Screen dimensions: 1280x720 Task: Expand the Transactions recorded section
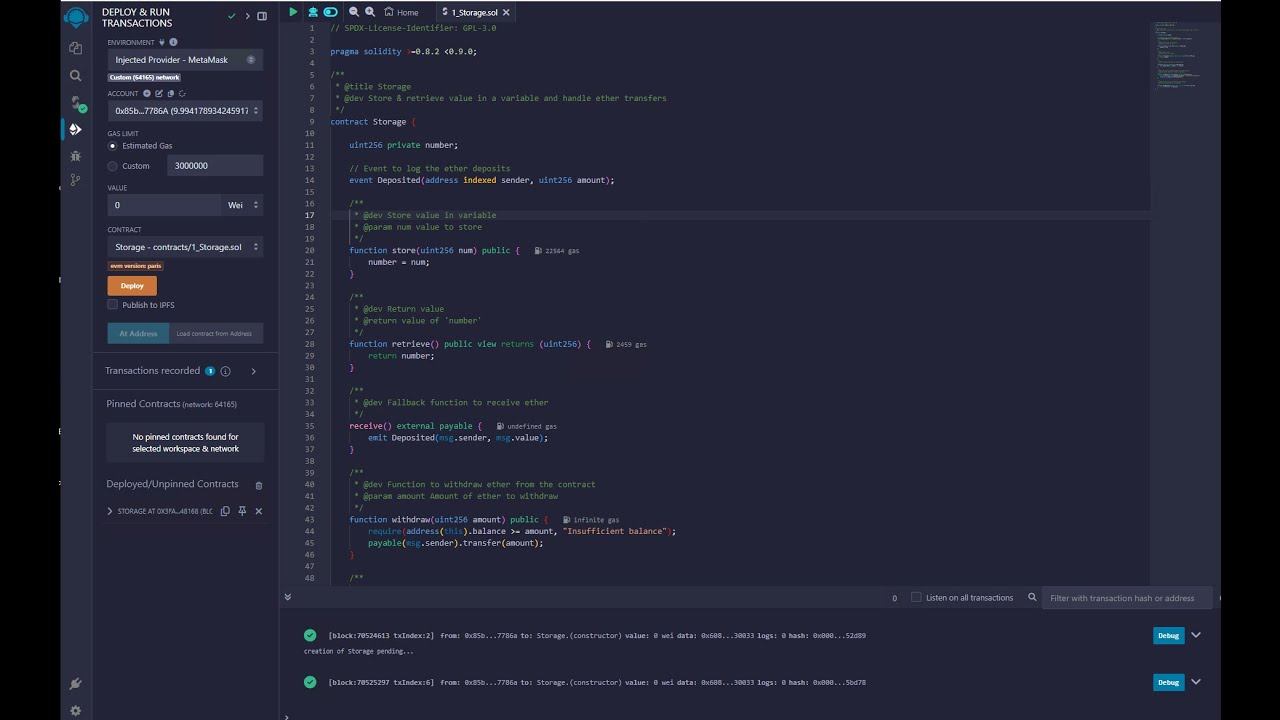coord(253,371)
